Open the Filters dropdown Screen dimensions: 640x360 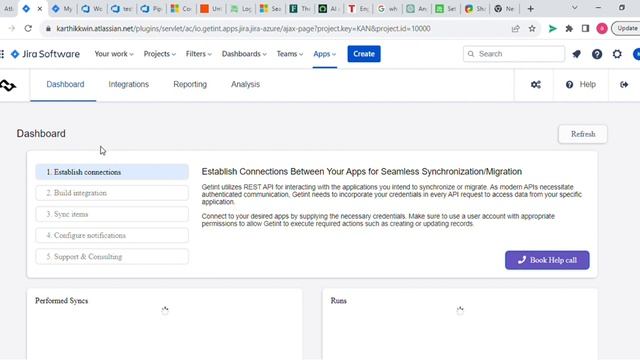pos(199,54)
